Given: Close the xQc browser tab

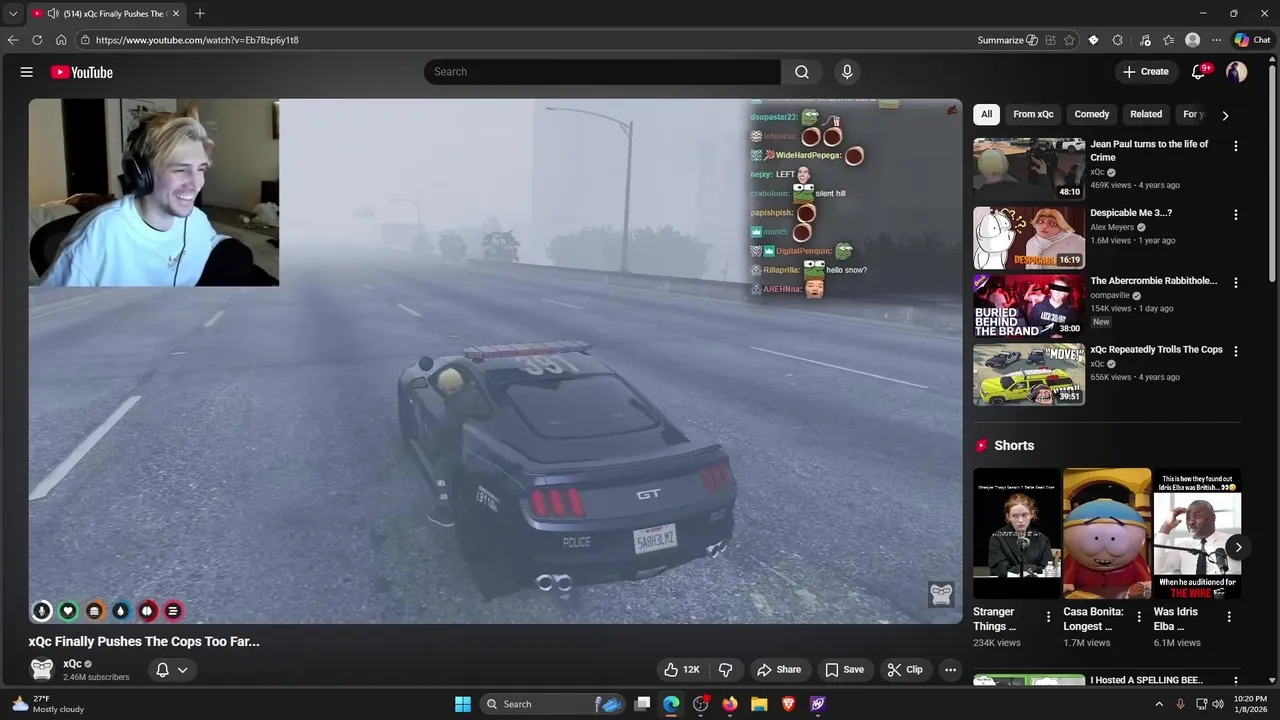Looking at the screenshot, I should point(175,14).
